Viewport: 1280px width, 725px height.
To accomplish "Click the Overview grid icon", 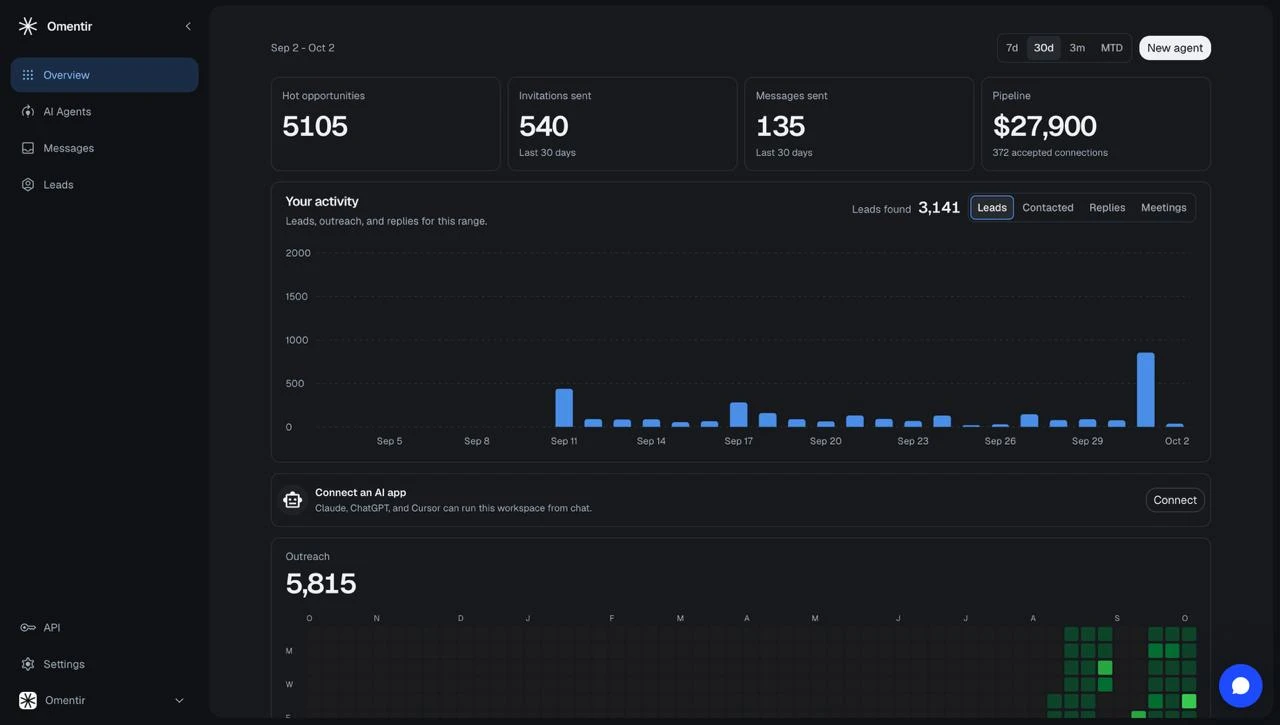I will [x=28, y=75].
